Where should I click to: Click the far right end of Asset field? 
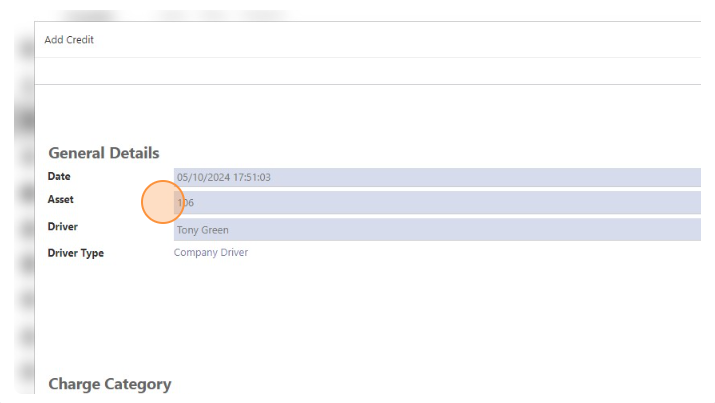(x=690, y=202)
